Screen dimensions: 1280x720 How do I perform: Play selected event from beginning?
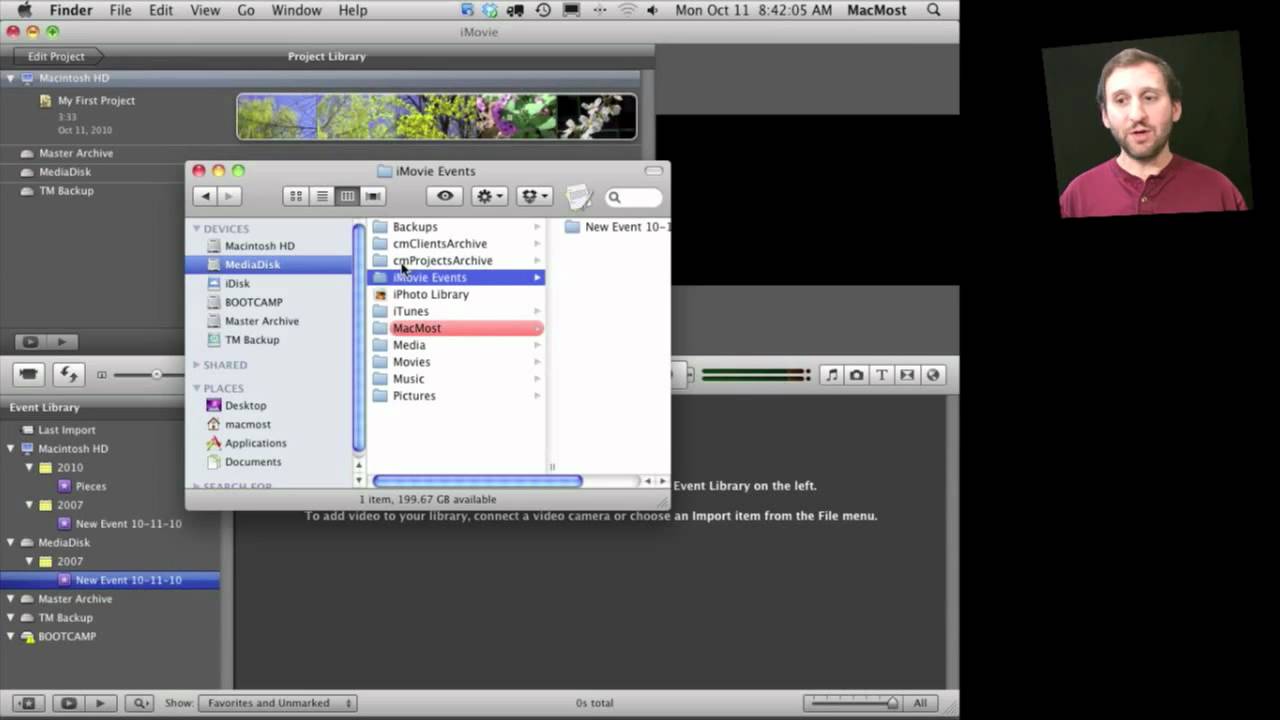click(x=101, y=703)
